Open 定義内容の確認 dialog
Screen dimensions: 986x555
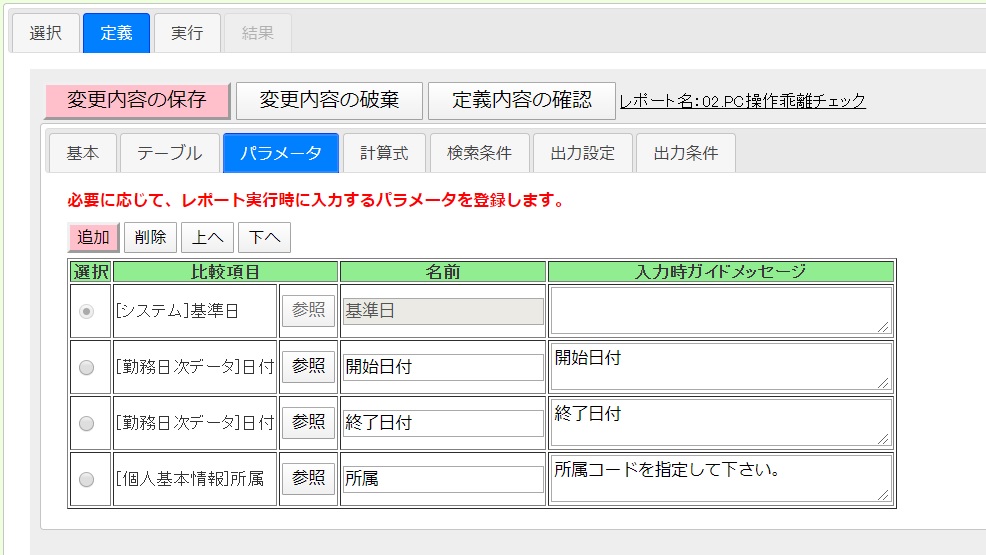(x=522, y=100)
